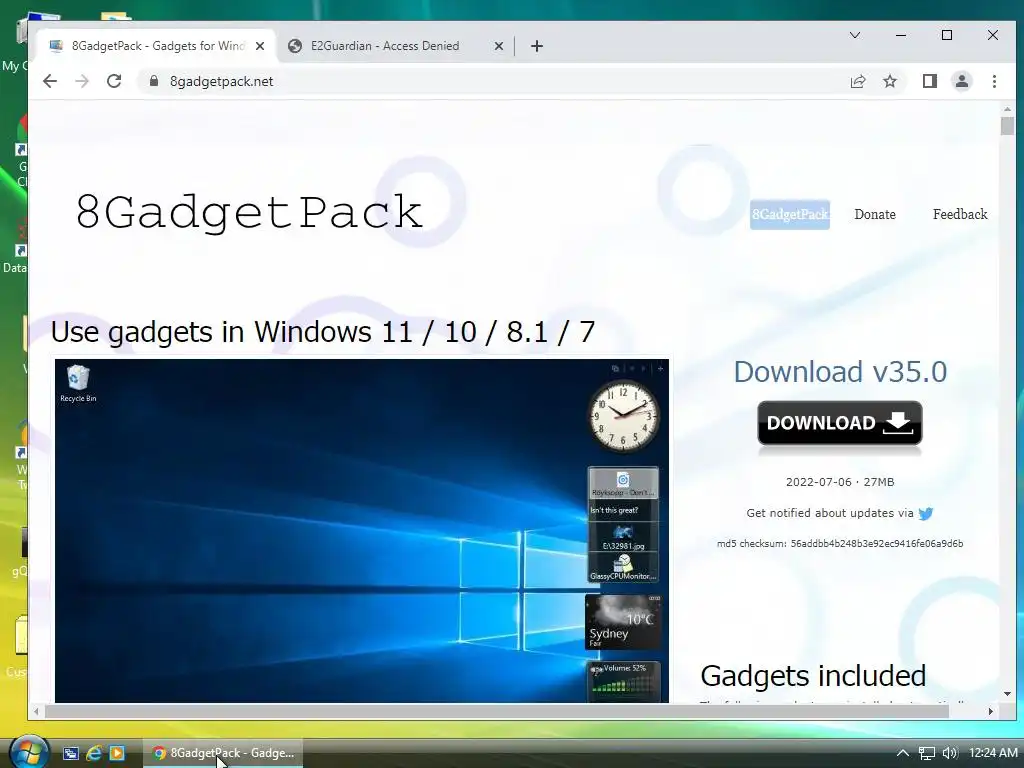
Task: Click the horizontal scrollbar thumb
Action: [x=496, y=711]
